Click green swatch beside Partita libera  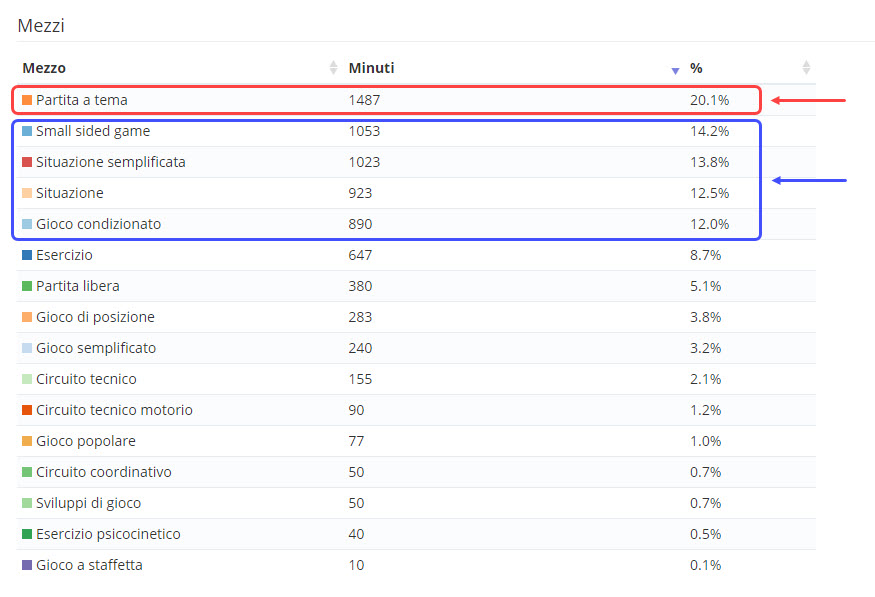click(x=27, y=286)
